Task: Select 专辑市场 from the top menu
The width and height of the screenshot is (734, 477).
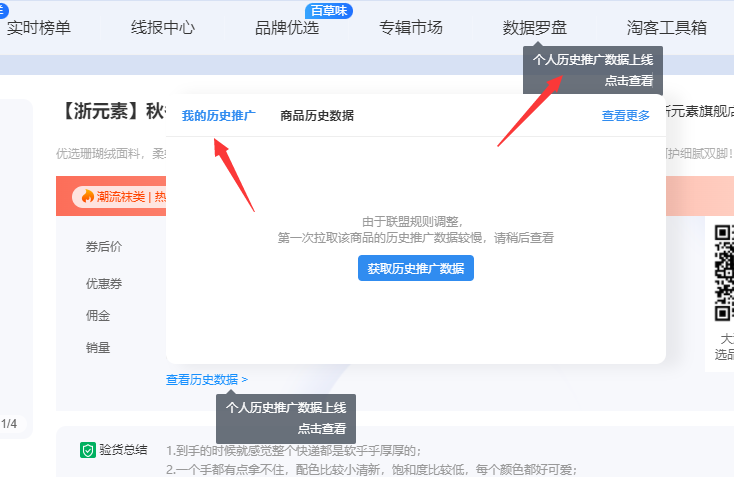Action: coord(410,28)
